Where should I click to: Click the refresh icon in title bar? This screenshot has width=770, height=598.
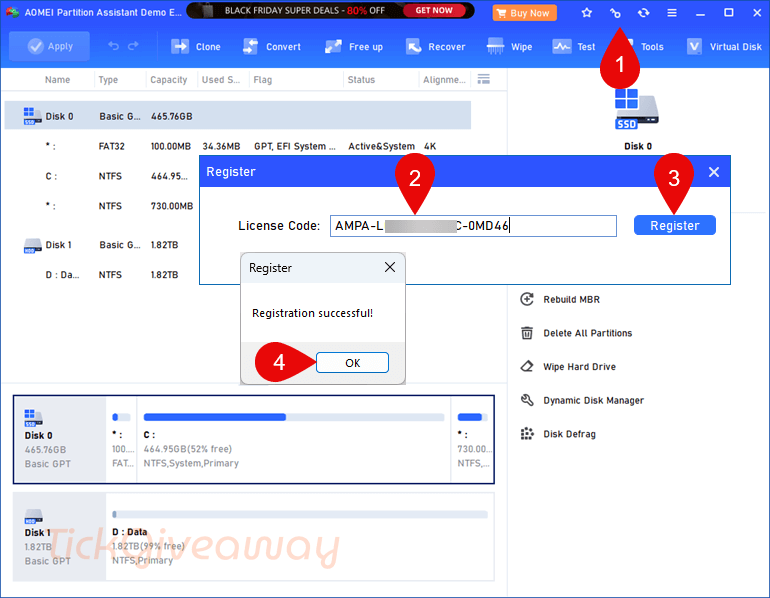[x=643, y=13]
